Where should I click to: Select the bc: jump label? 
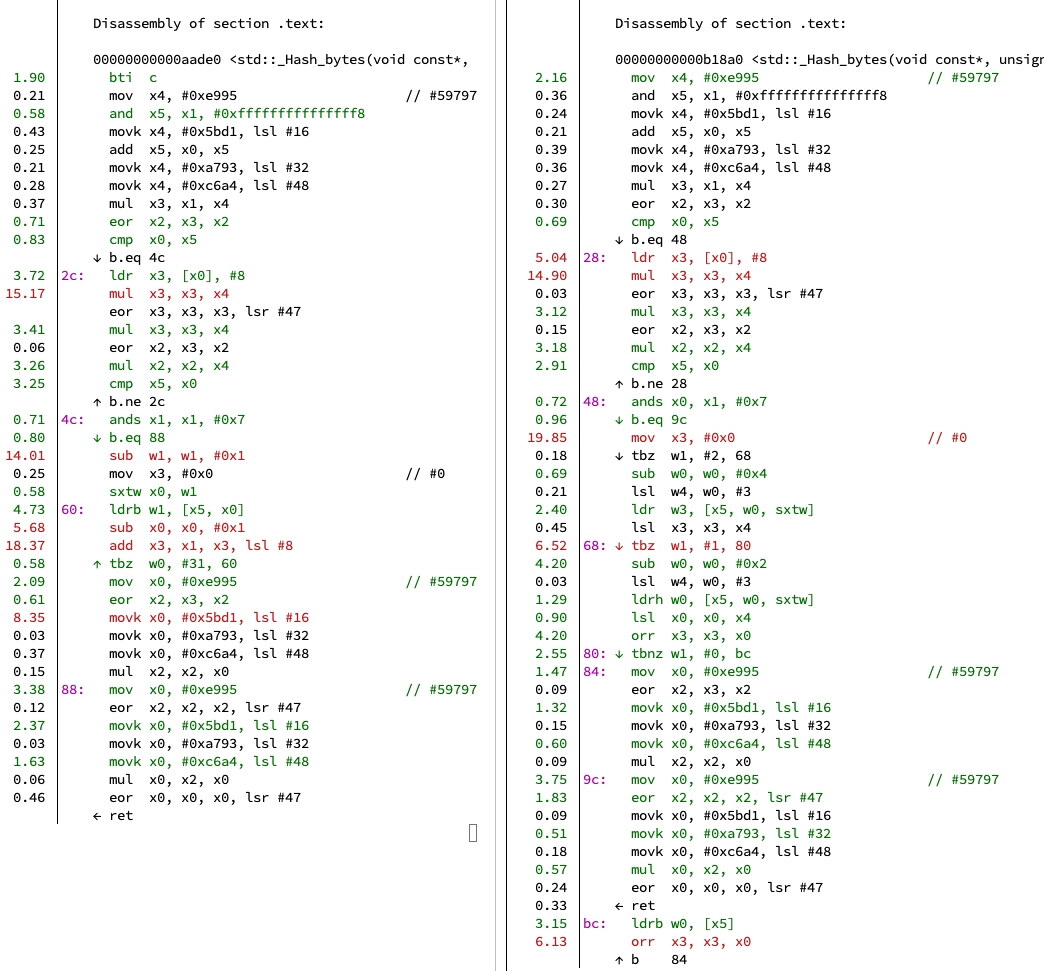click(594, 924)
